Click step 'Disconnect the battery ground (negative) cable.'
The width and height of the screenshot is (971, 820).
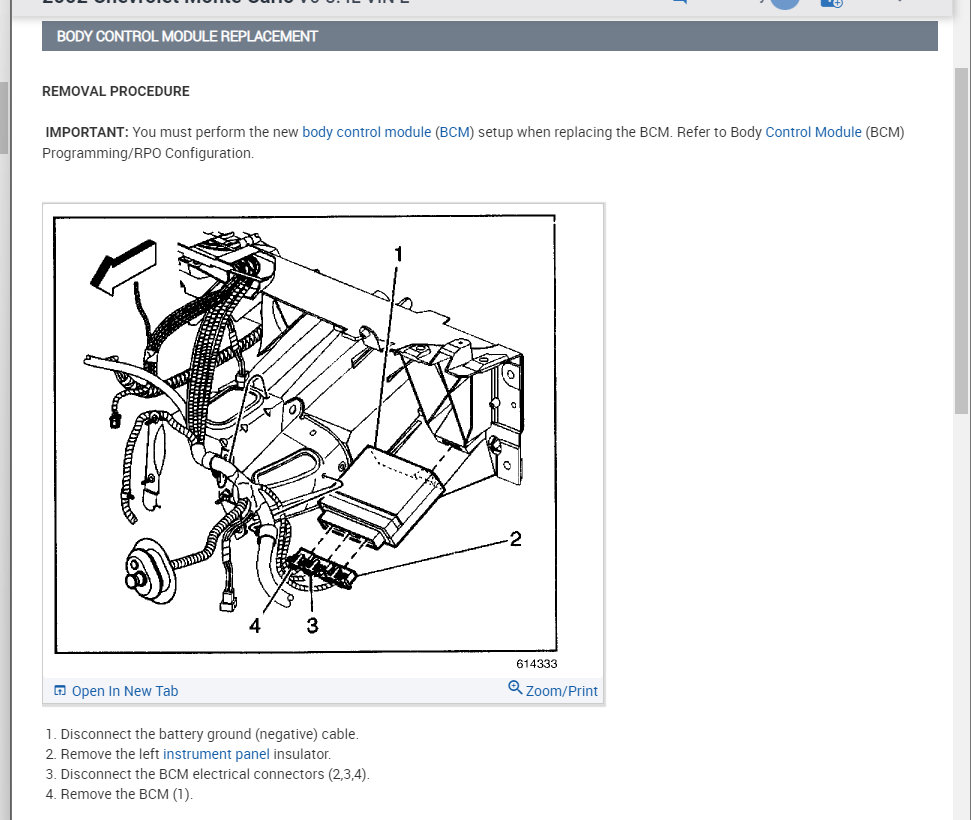tap(209, 734)
